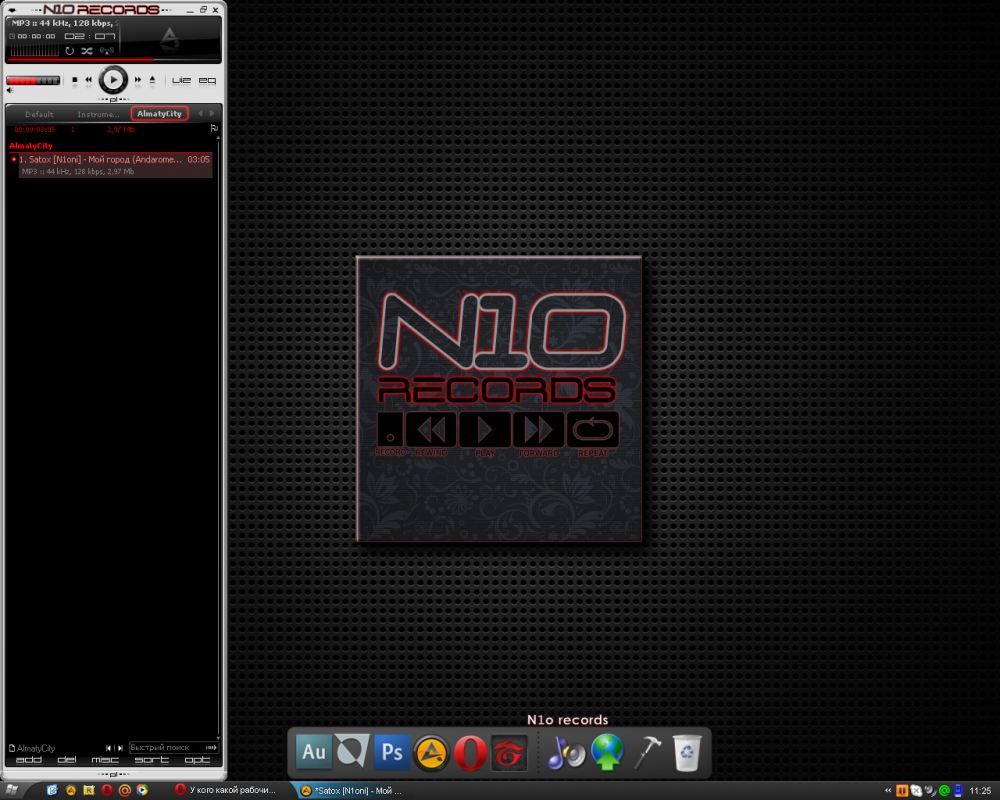The image size is (1000, 800).
Task: Launch Adobe Audition from the dock
Action: (314, 752)
